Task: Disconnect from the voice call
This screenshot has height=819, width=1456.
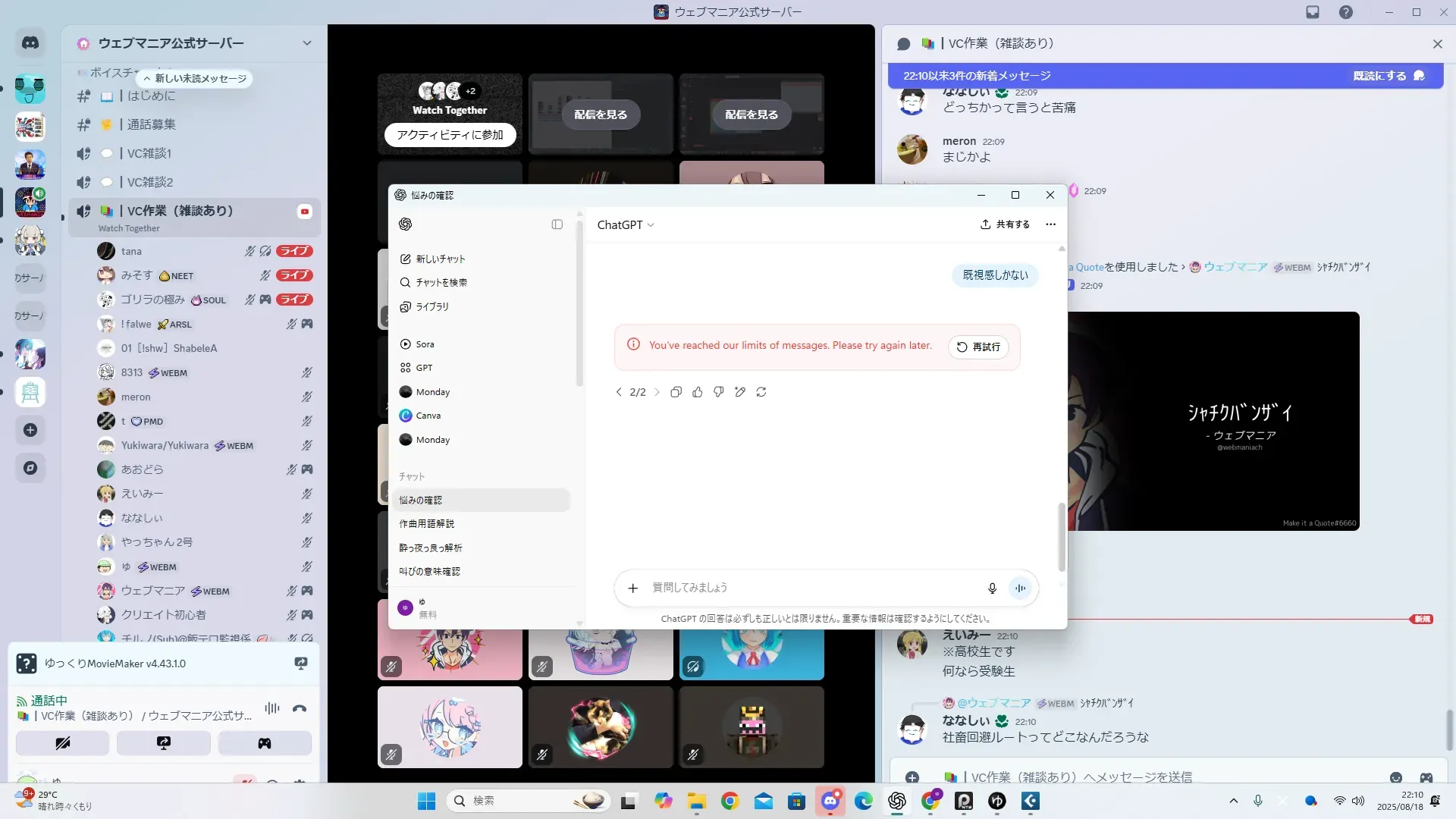Action: point(300,709)
